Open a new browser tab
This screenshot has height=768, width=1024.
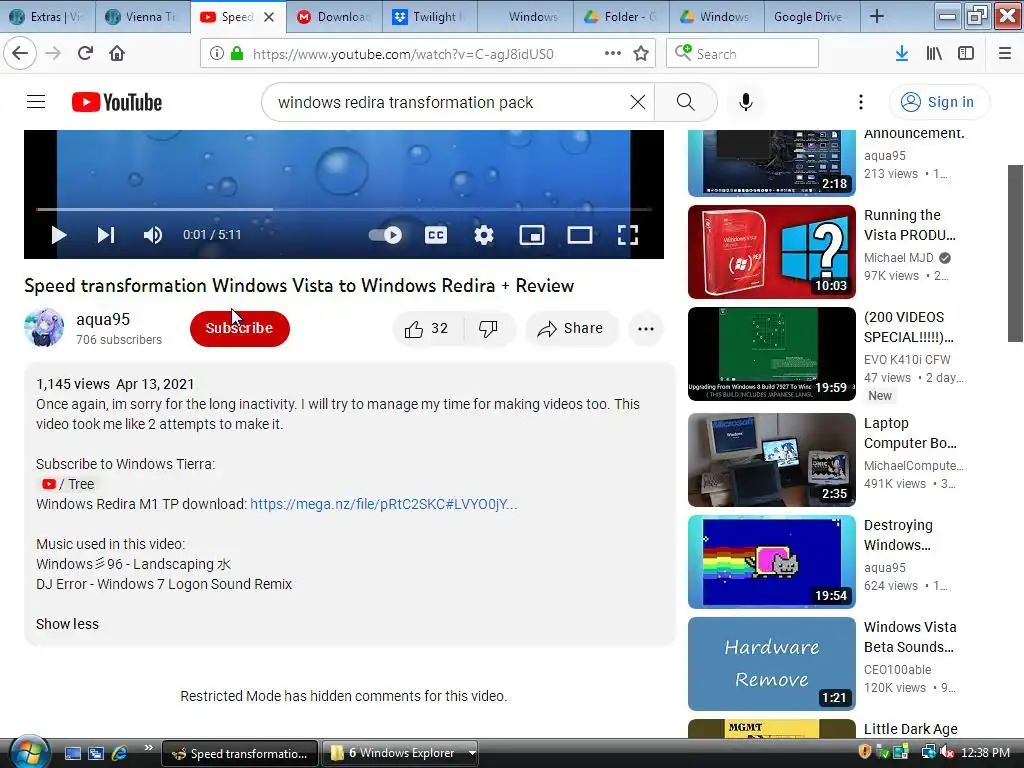tap(877, 16)
